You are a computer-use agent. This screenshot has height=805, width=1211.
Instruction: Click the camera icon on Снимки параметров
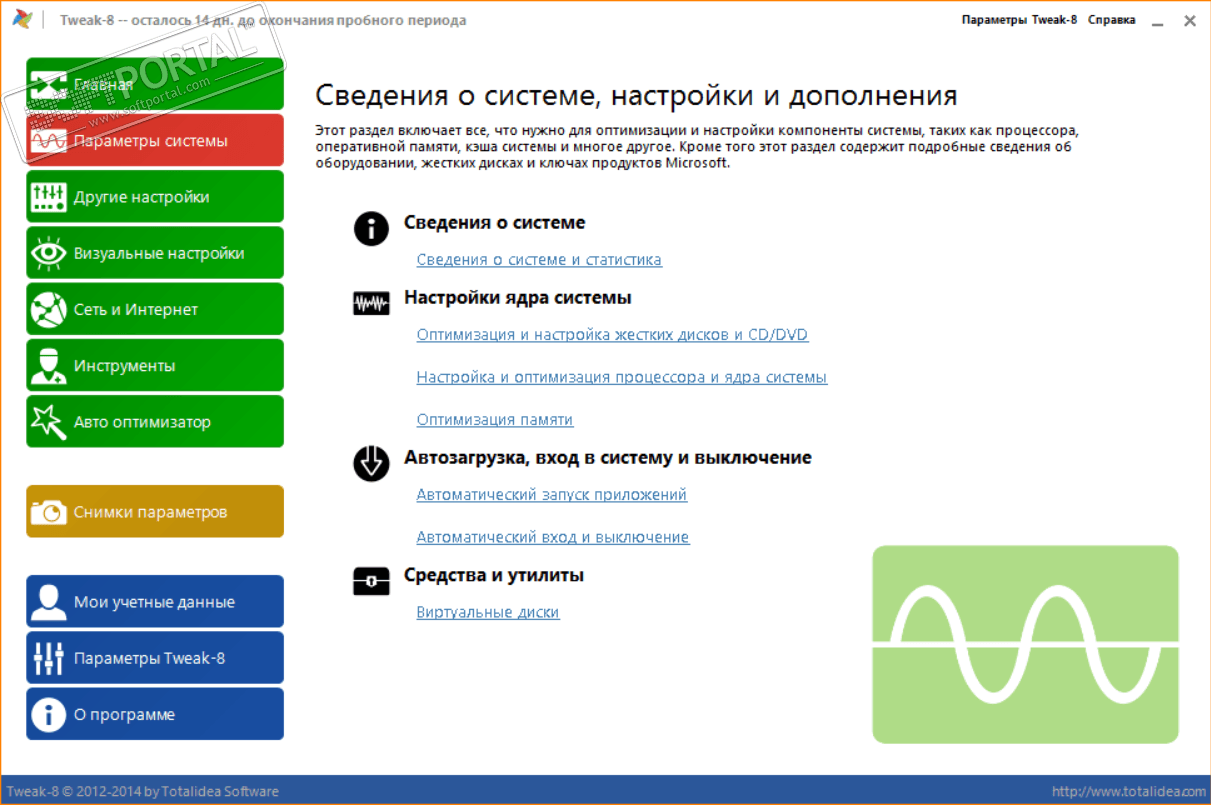pos(48,512)
